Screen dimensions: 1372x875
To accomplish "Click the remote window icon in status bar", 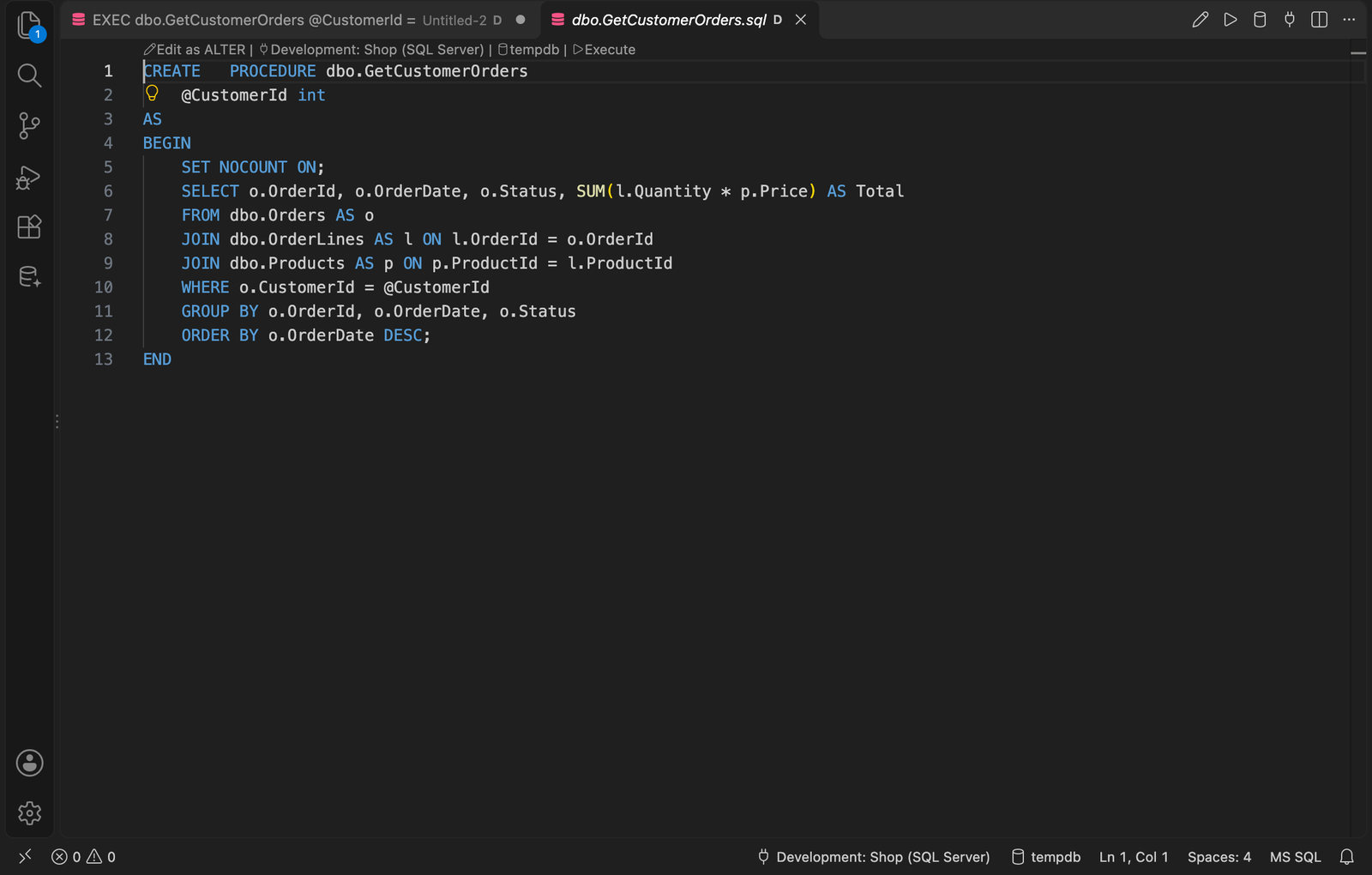I will pyautogui.click(x=25, y=857).
